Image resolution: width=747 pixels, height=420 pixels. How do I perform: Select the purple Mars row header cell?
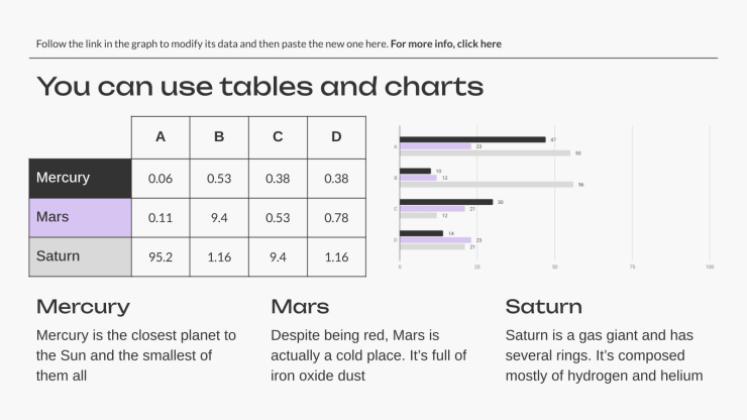point(80,217)
